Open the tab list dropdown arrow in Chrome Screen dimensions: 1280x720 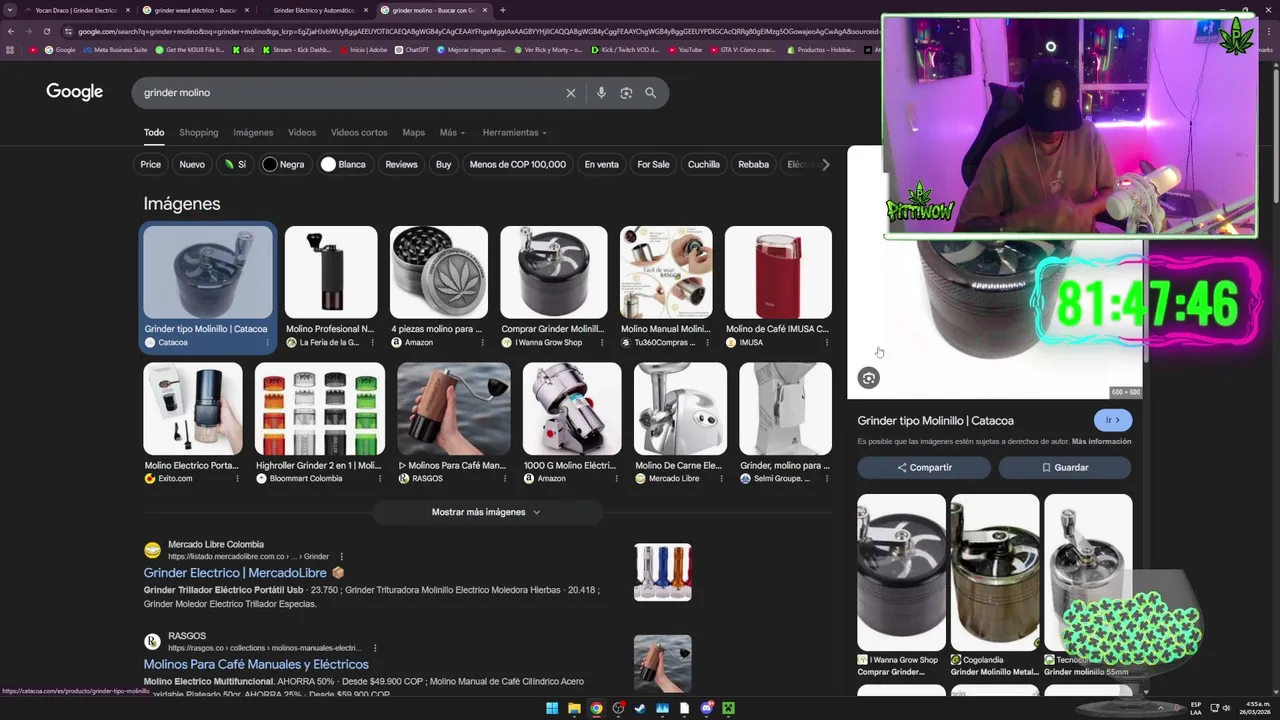[9, 10]
